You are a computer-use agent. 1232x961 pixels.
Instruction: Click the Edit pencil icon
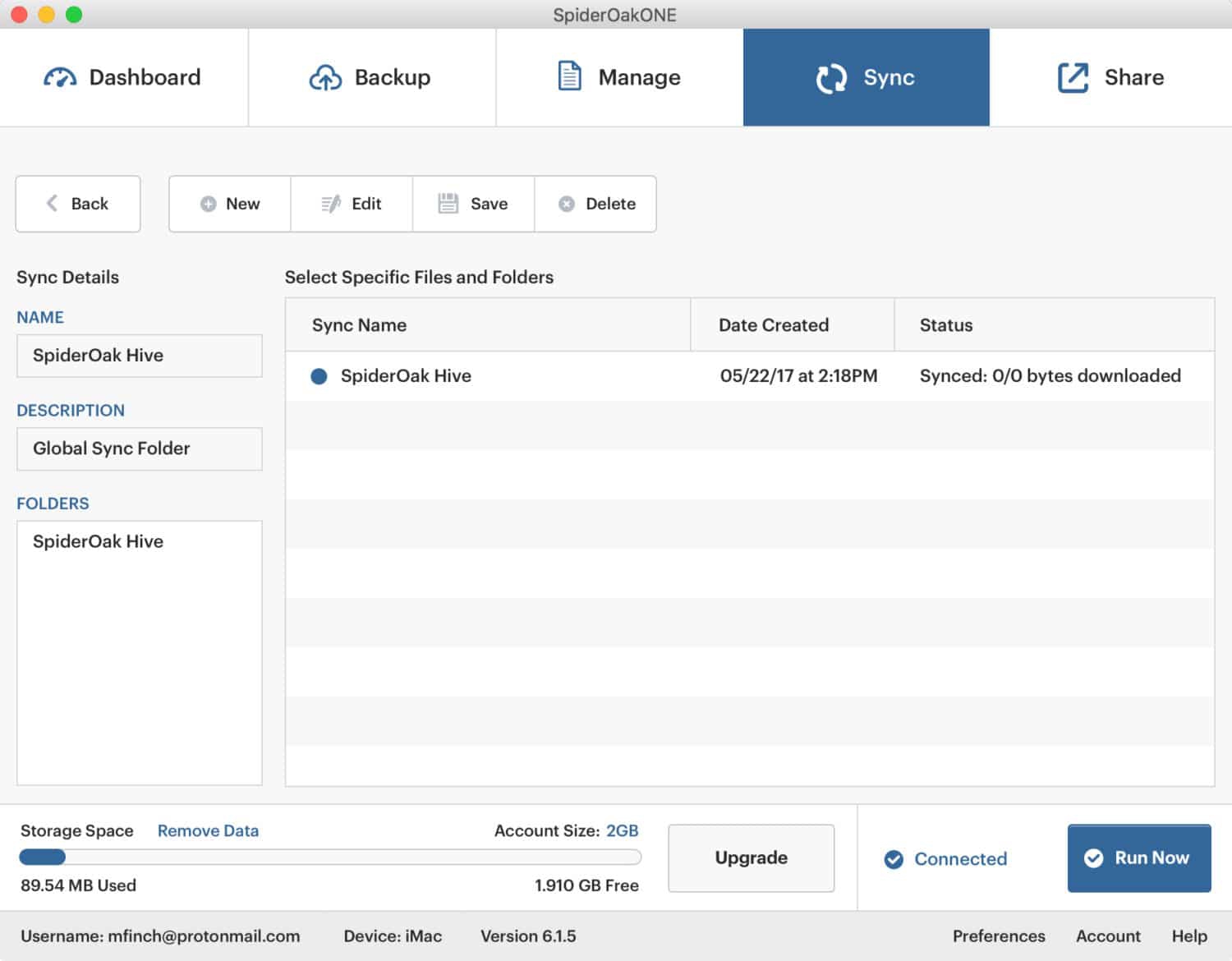[x=330, y=205]
